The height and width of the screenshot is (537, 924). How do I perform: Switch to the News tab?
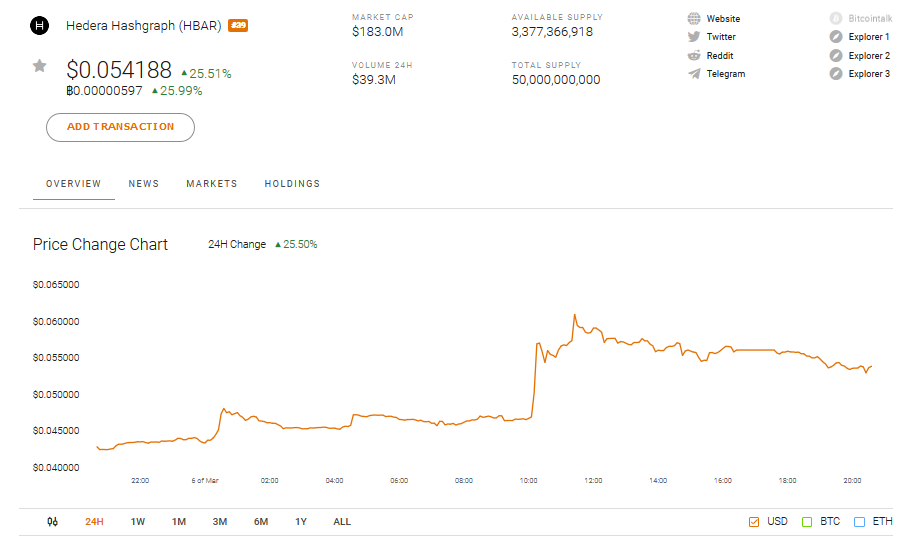[x=143, y=184]
